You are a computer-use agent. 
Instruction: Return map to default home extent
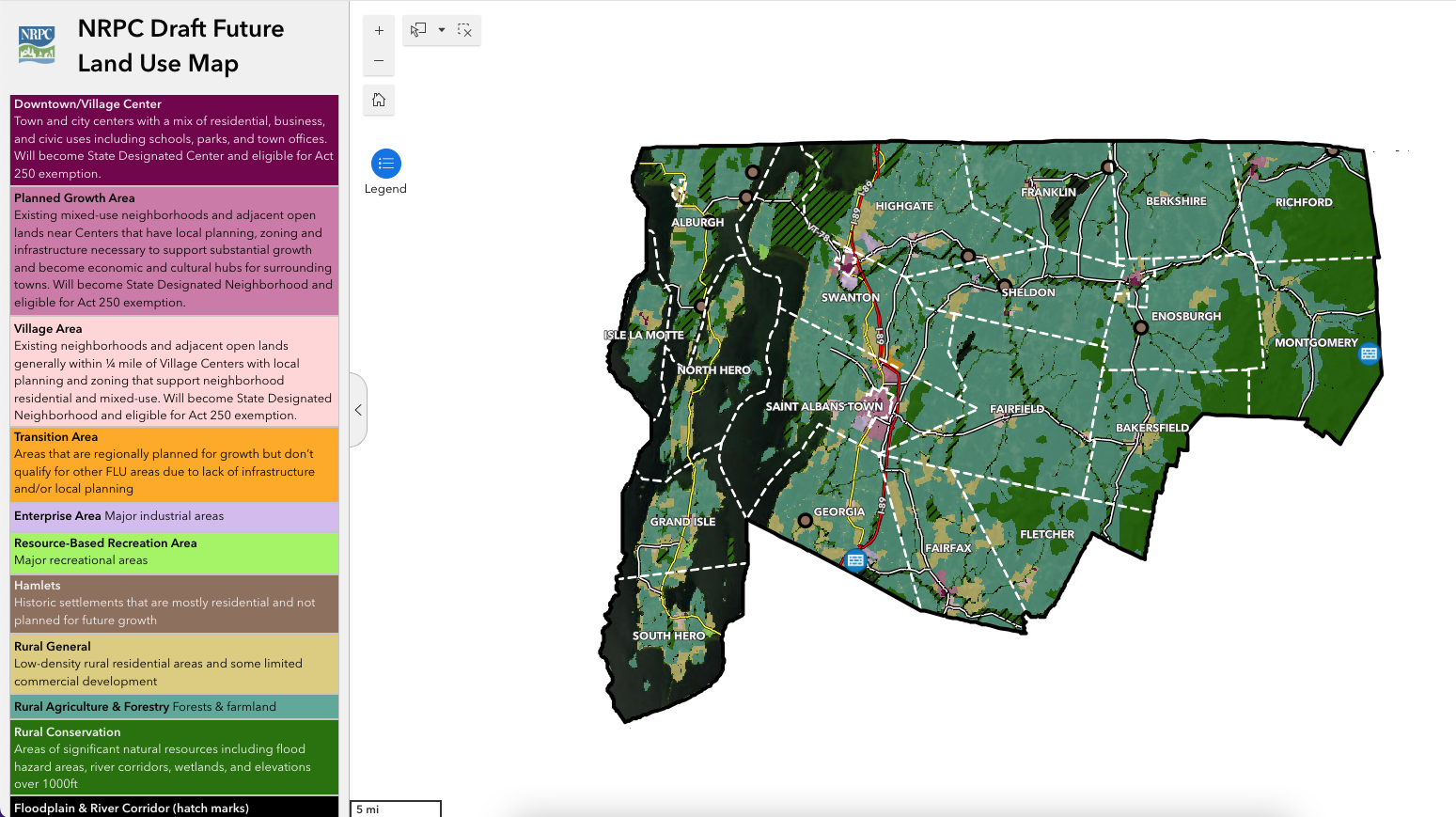378,100
